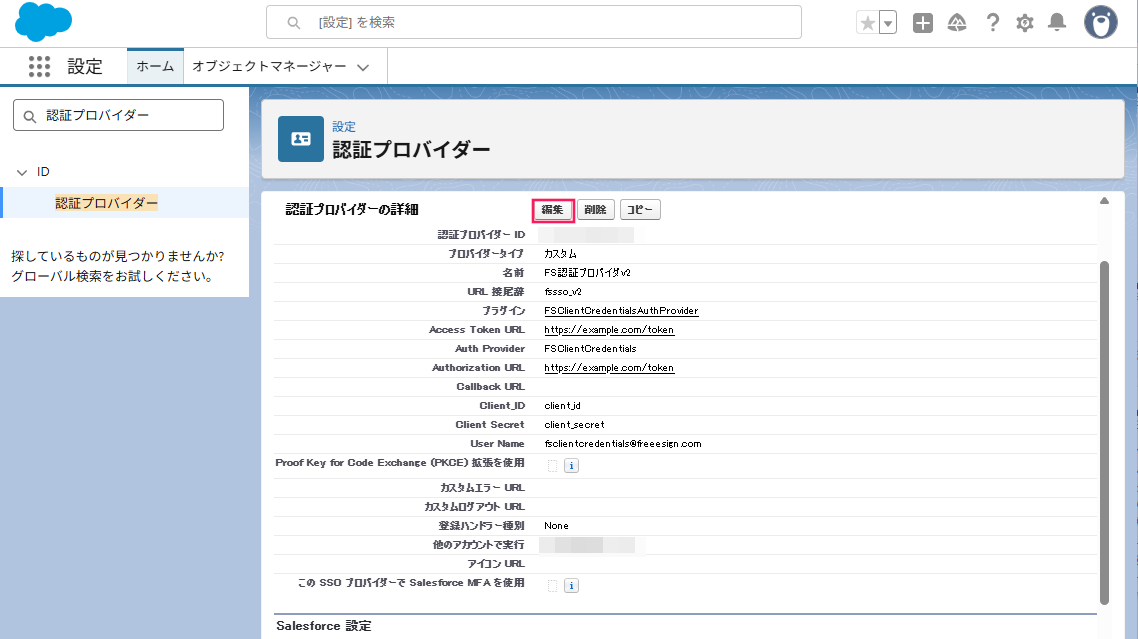Click the detail panel vertical scrollbar
Viewport: 1138px width, 639px height.
click(x=1104, y=433)
